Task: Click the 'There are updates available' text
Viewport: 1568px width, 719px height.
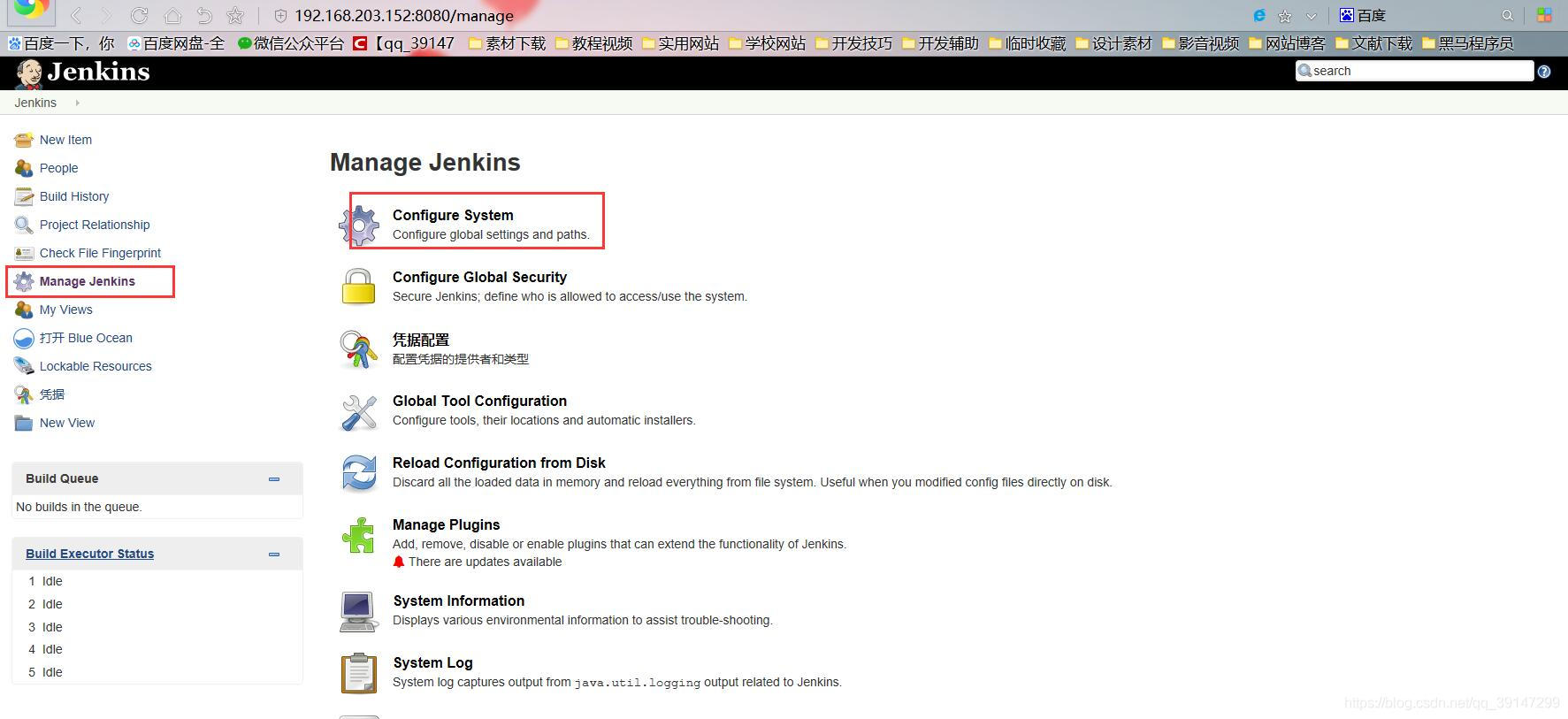Action: pos(485,562)
